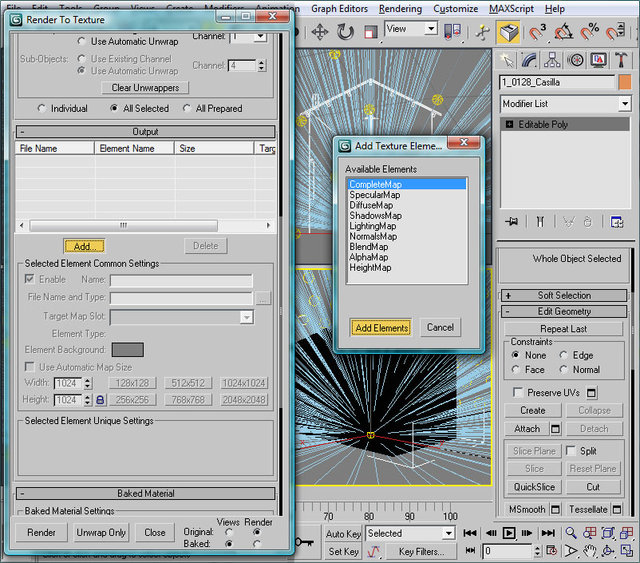
Task: Select NormalsMap in Available Elements list
Action: click(x=373, y=236)
